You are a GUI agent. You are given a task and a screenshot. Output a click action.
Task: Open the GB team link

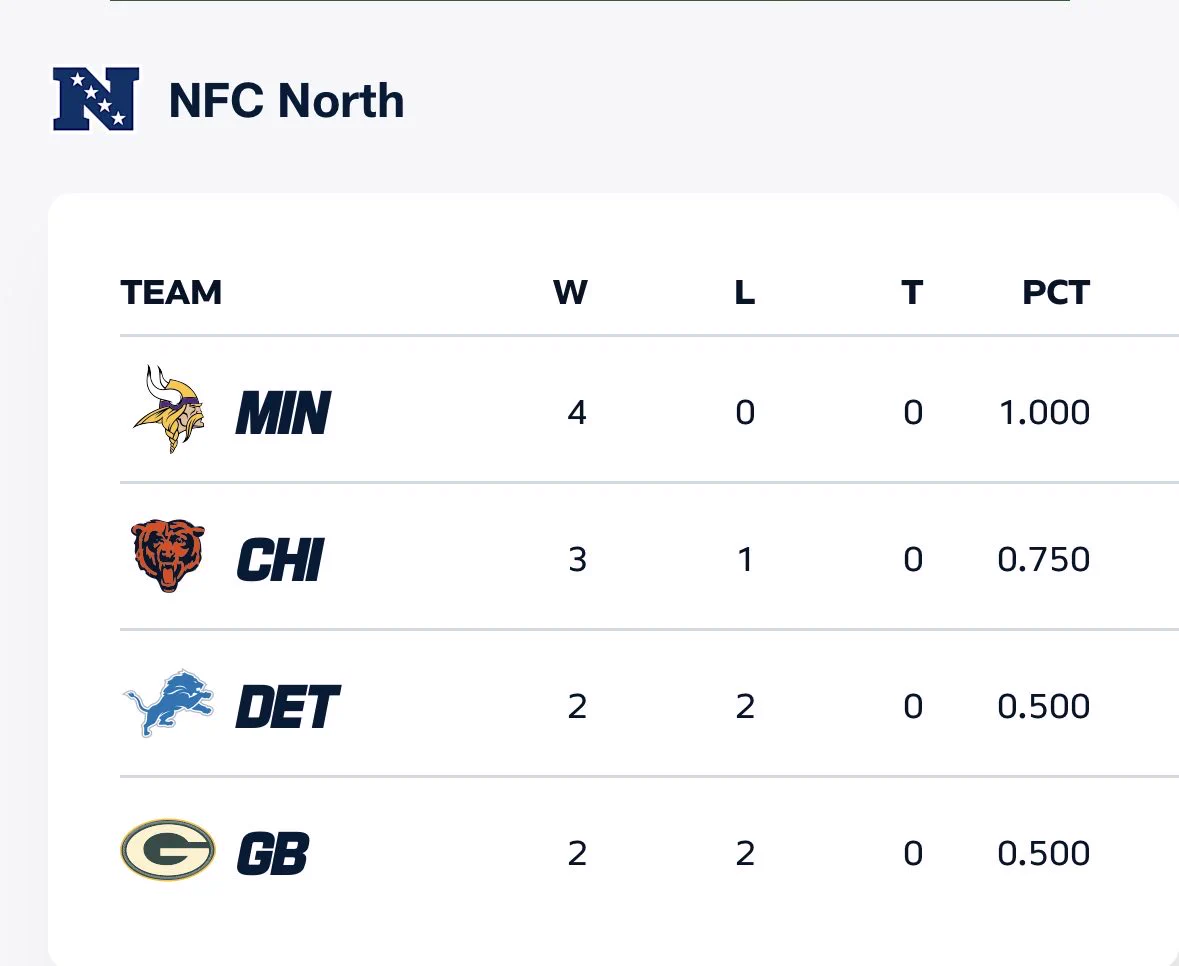tap(272, 853)
